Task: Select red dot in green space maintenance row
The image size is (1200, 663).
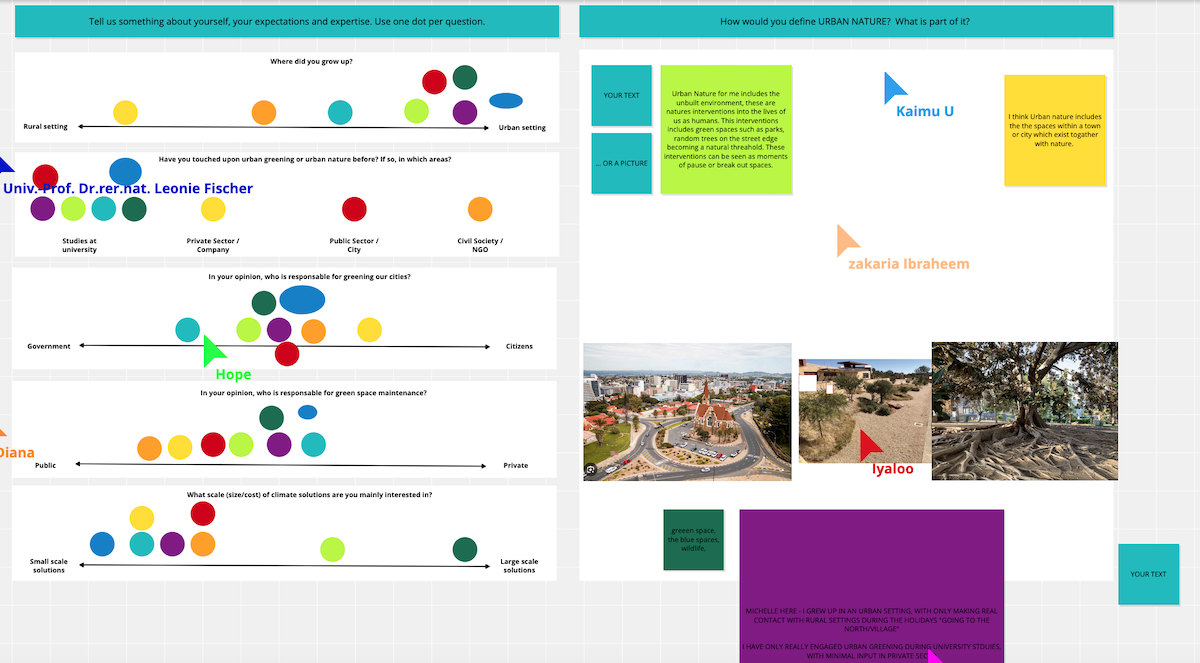Action: point(213,444)
